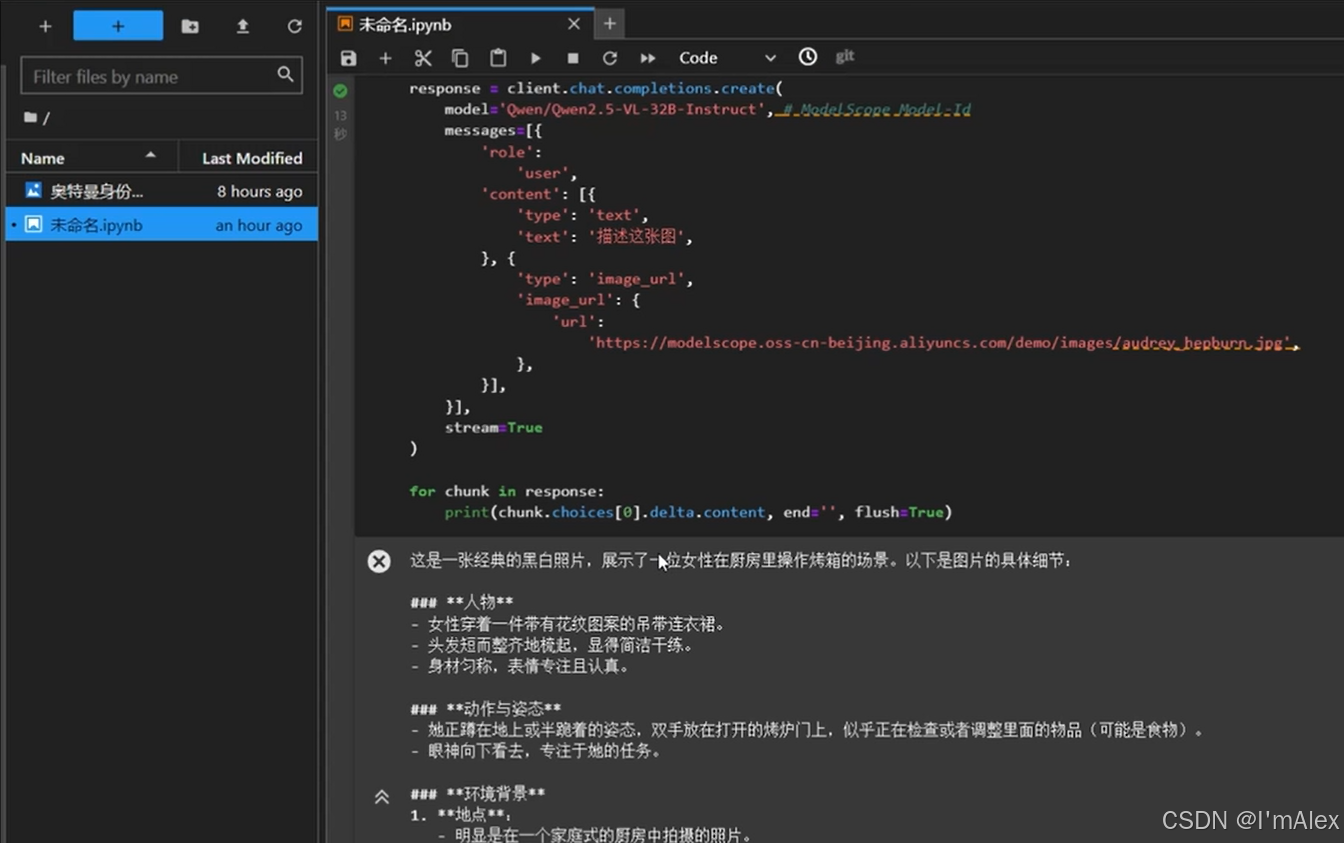The image size is (1344, 843).
Task: Focus the Filter files by name field
Action: (162, 76)
